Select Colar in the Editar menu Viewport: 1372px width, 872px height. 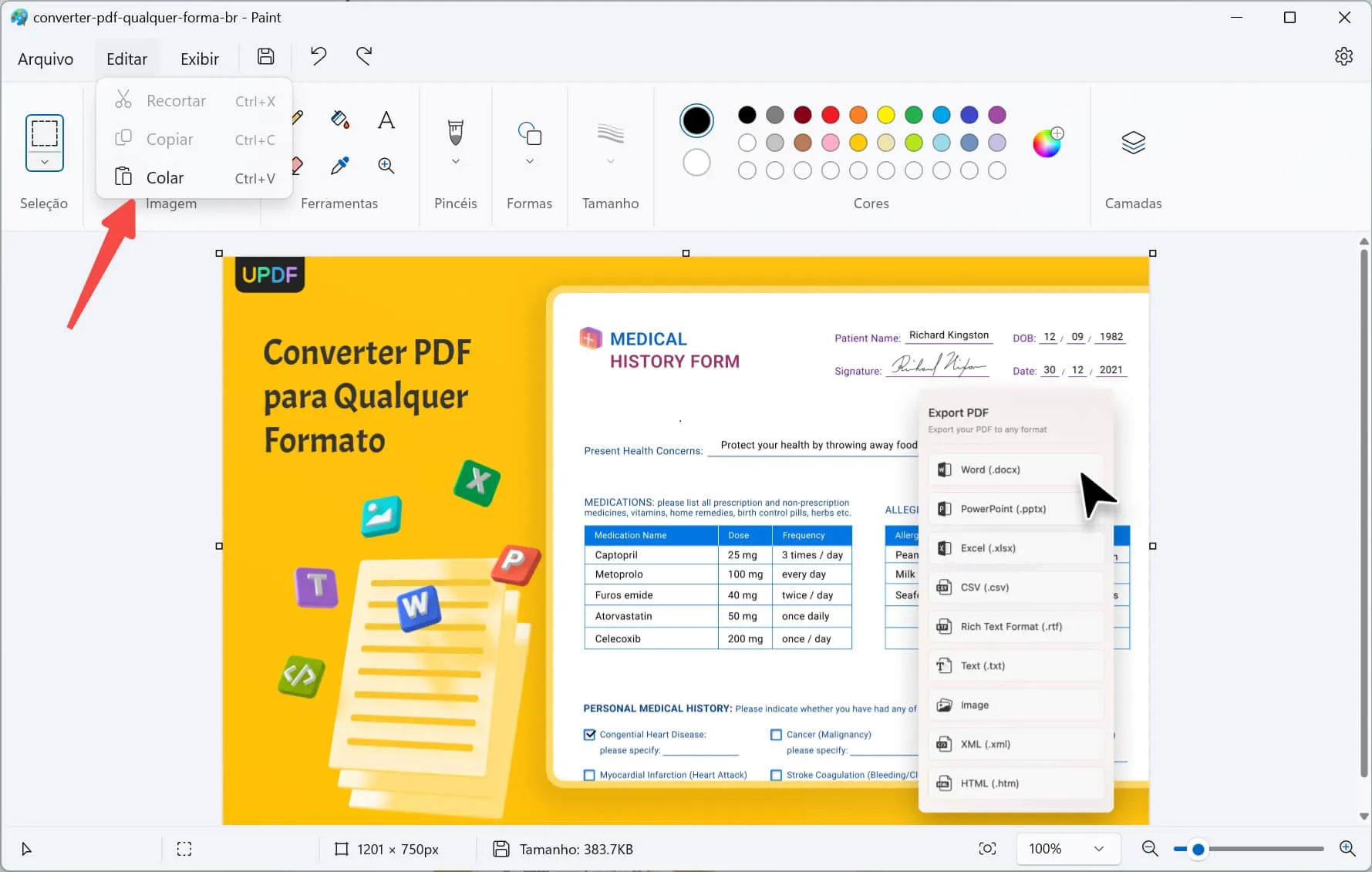pos(164,177)
